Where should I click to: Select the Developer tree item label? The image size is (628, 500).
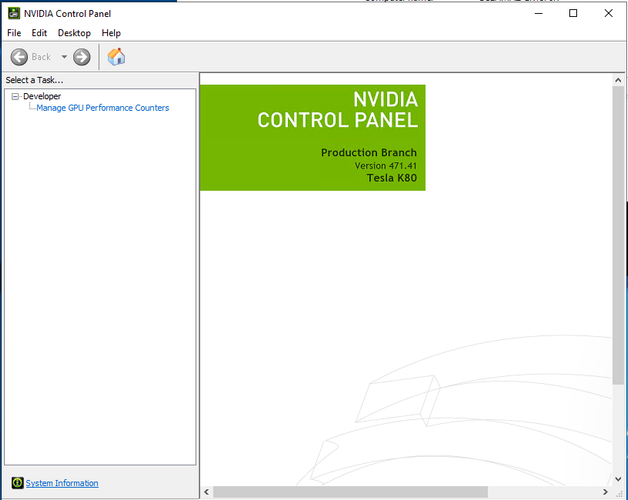pyautogui.click(x=42, y=96)
